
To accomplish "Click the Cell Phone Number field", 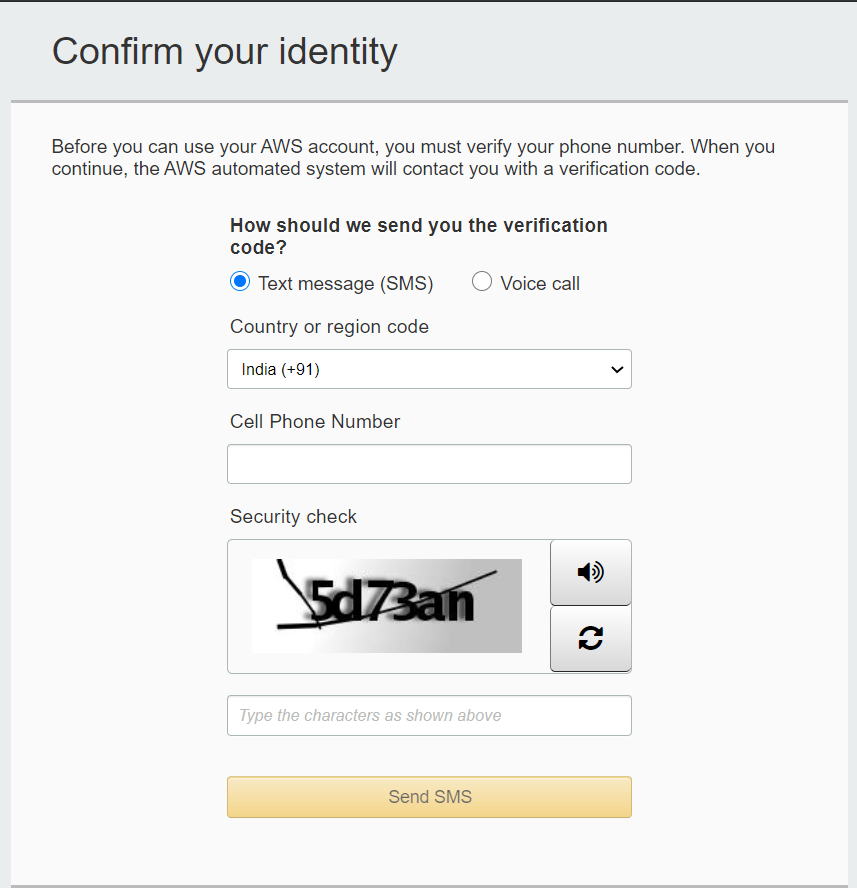I will coord(429,463).
